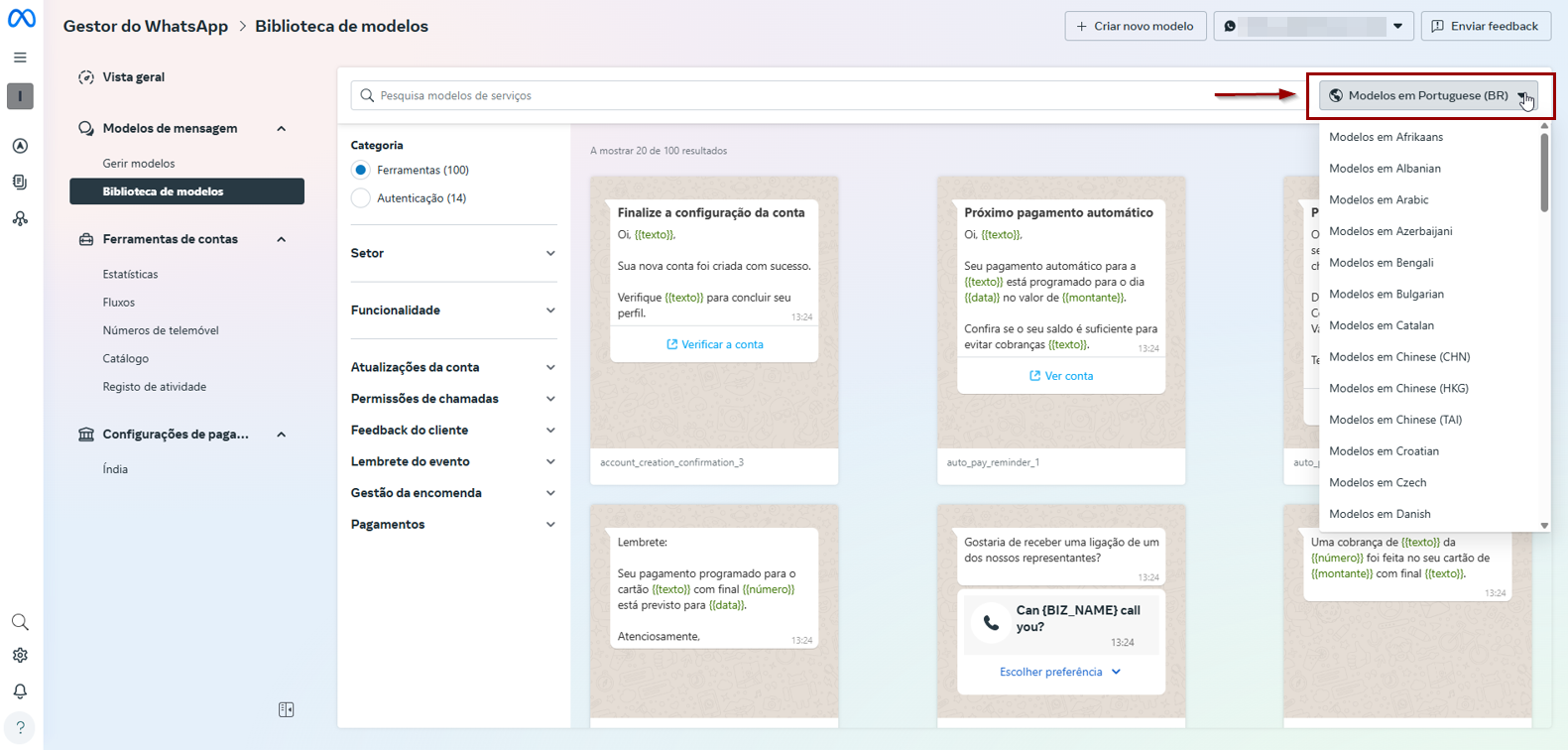1568x750 pixels.
Task: Click the Criar novo modelo button
Action: 1135,26
